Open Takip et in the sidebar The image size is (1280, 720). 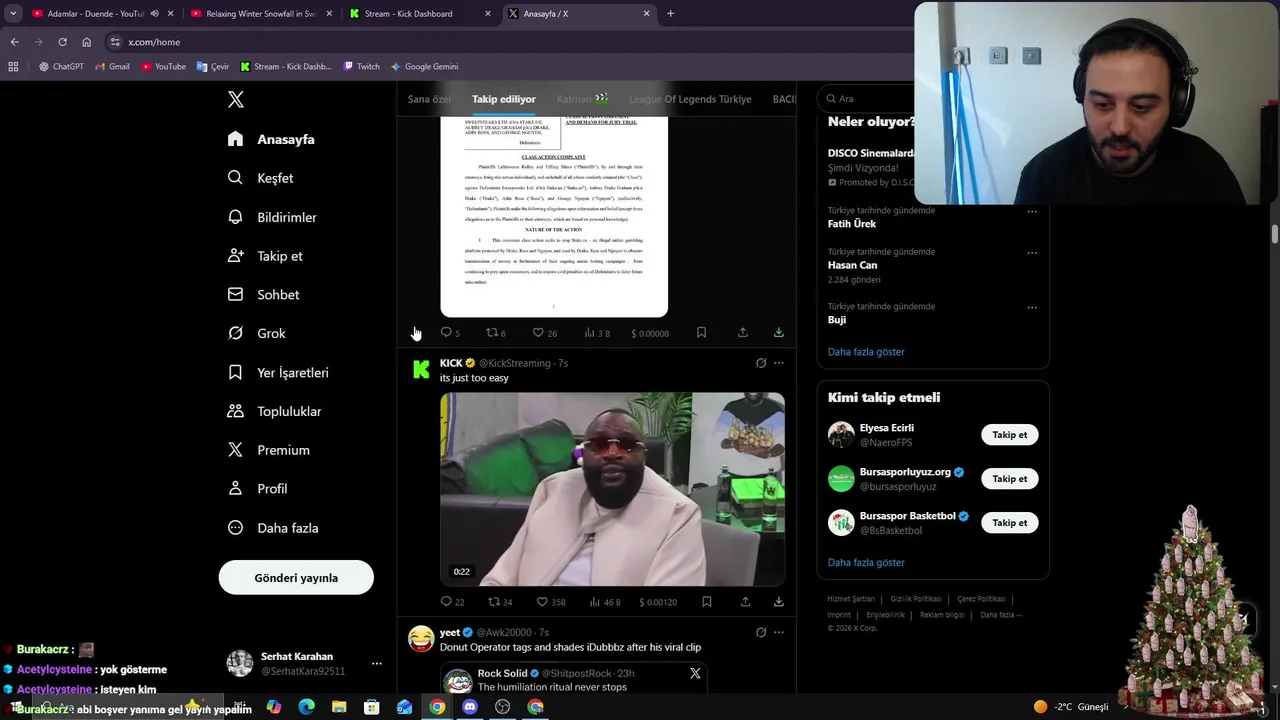[265, 256]
